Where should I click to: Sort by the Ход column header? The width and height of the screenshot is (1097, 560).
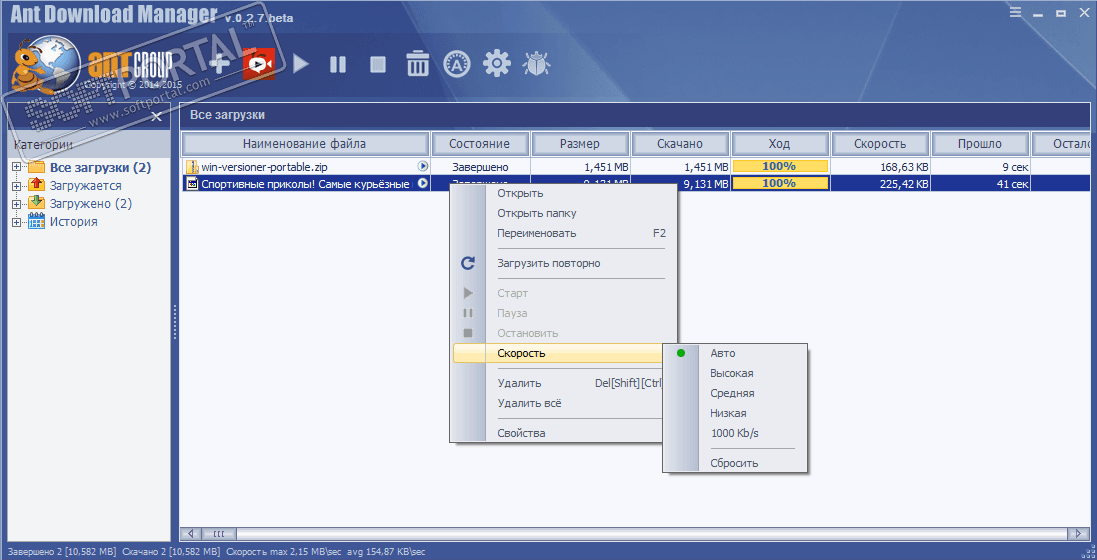tap(780, 144)
